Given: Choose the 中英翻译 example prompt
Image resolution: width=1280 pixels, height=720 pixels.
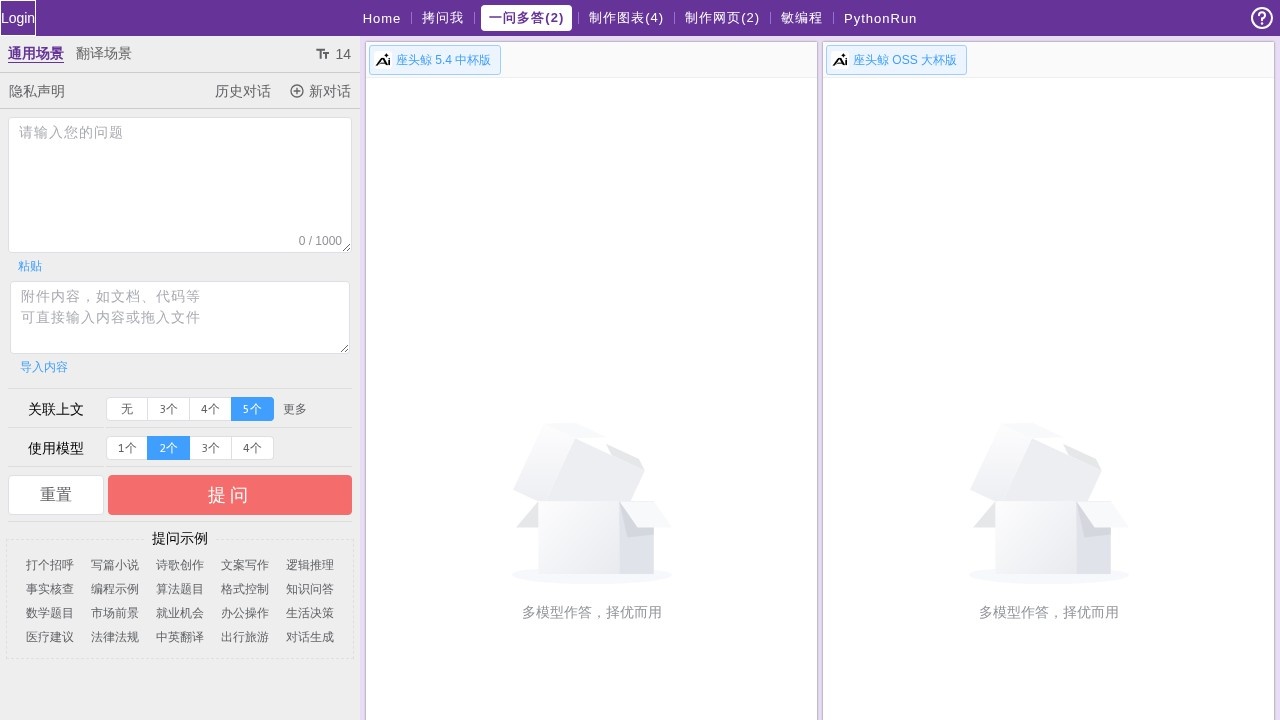Looking at the screenshot, I should point(180,637).
